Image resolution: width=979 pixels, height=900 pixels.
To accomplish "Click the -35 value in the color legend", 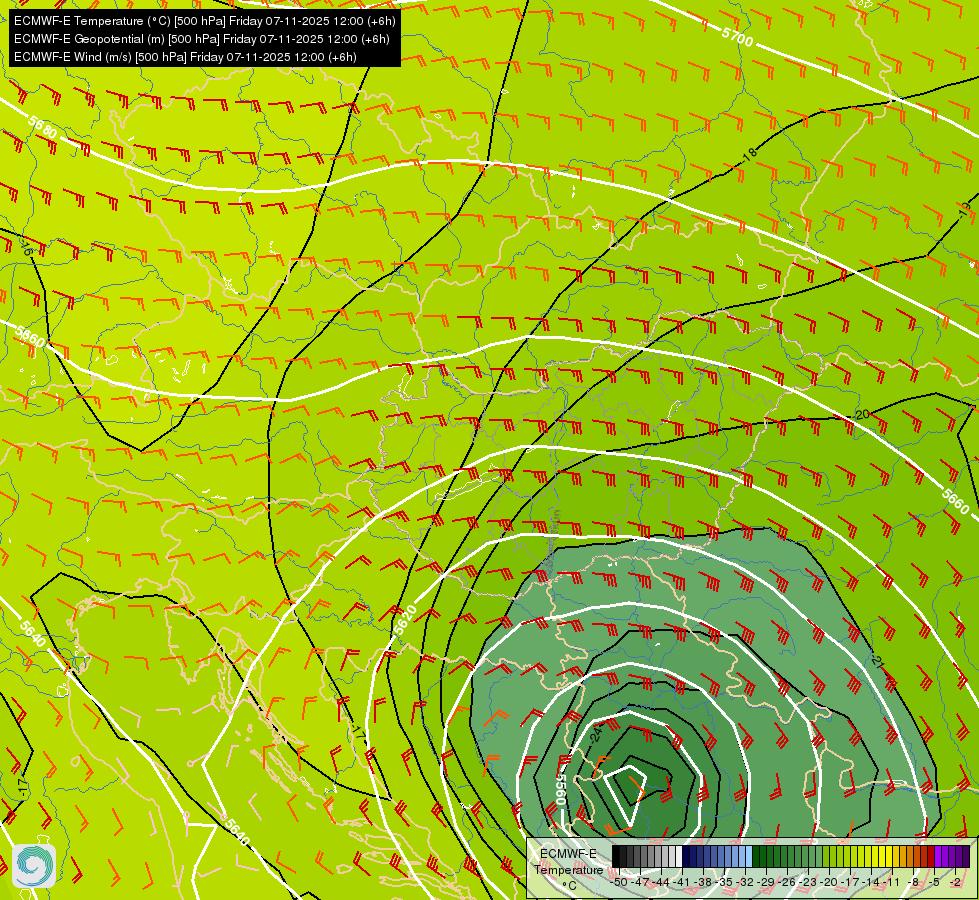I will click(x=723, y=882).
